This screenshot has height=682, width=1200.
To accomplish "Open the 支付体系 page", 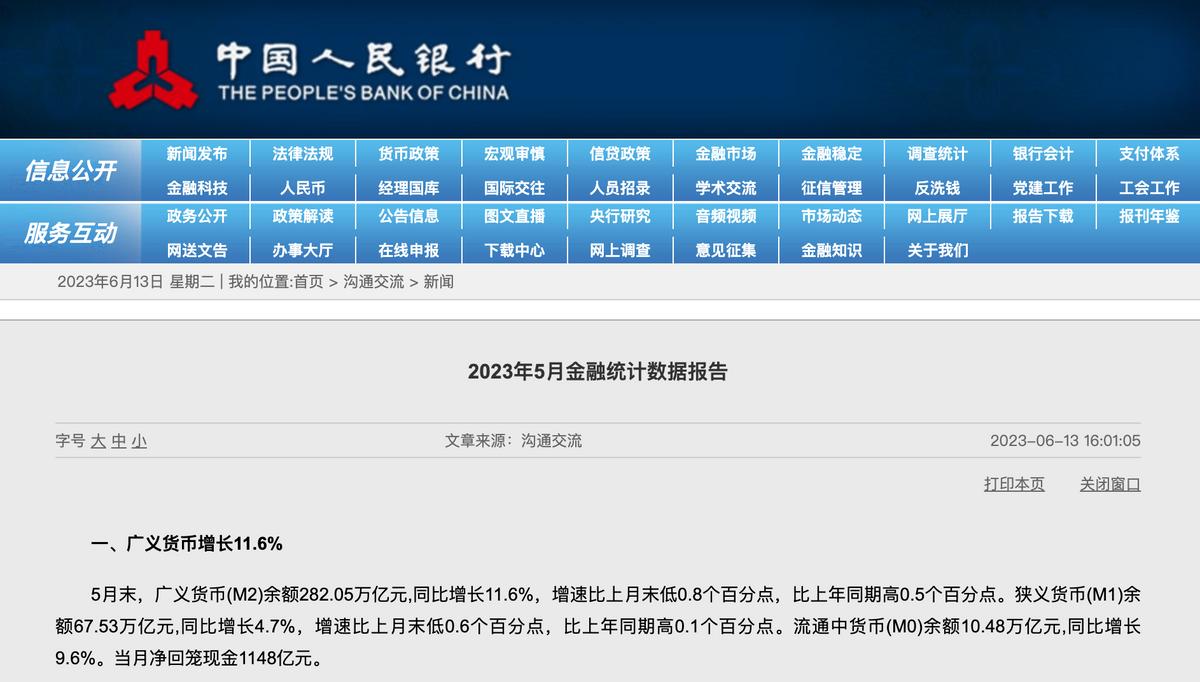I will (x=1148, y=154).
